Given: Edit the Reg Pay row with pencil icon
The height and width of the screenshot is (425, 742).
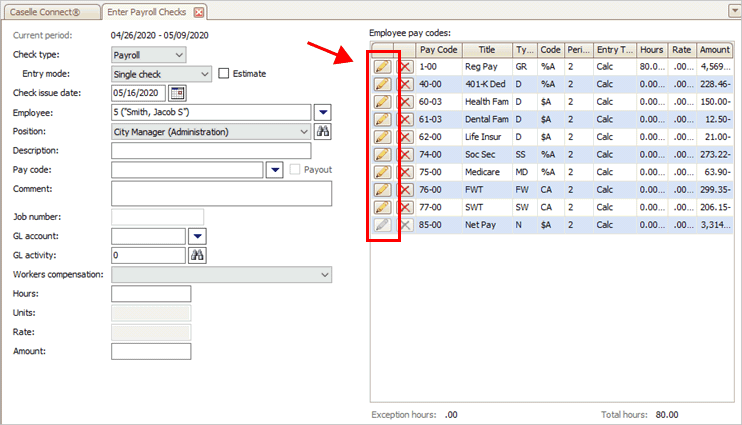Looking at the screenshot, I should (x=382, y=67).
